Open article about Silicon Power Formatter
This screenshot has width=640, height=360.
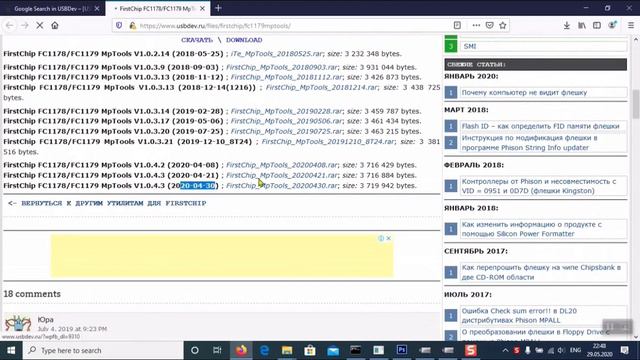coord(532,229)
